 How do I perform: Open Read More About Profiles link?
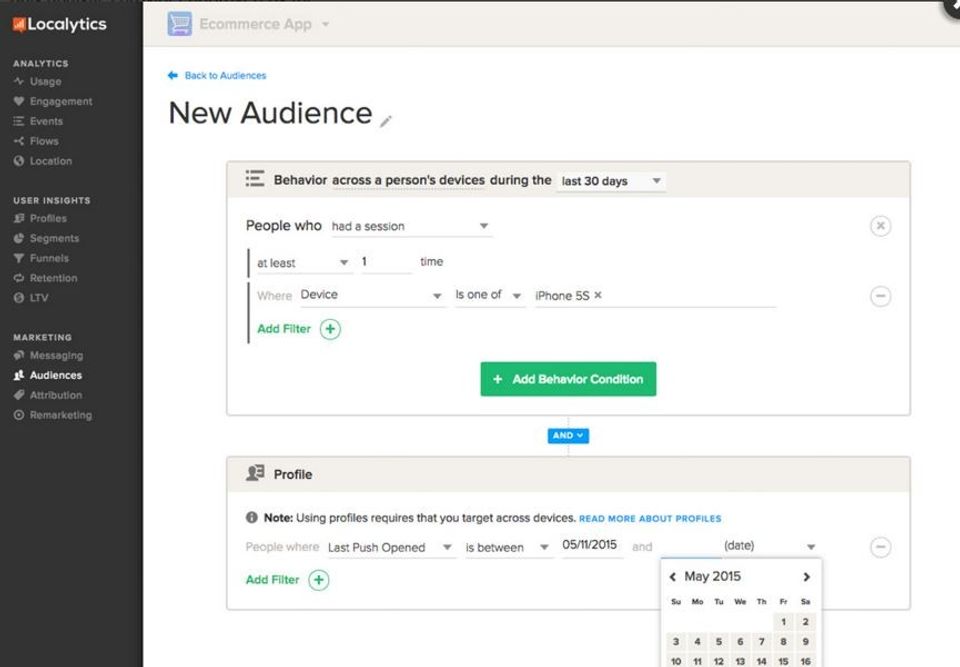[x=650, y=519]
